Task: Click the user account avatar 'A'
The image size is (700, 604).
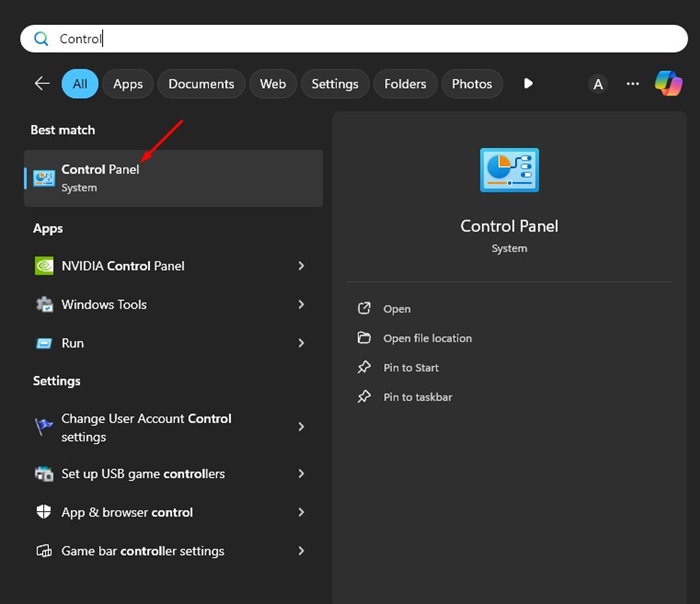Action: [598, 84]
